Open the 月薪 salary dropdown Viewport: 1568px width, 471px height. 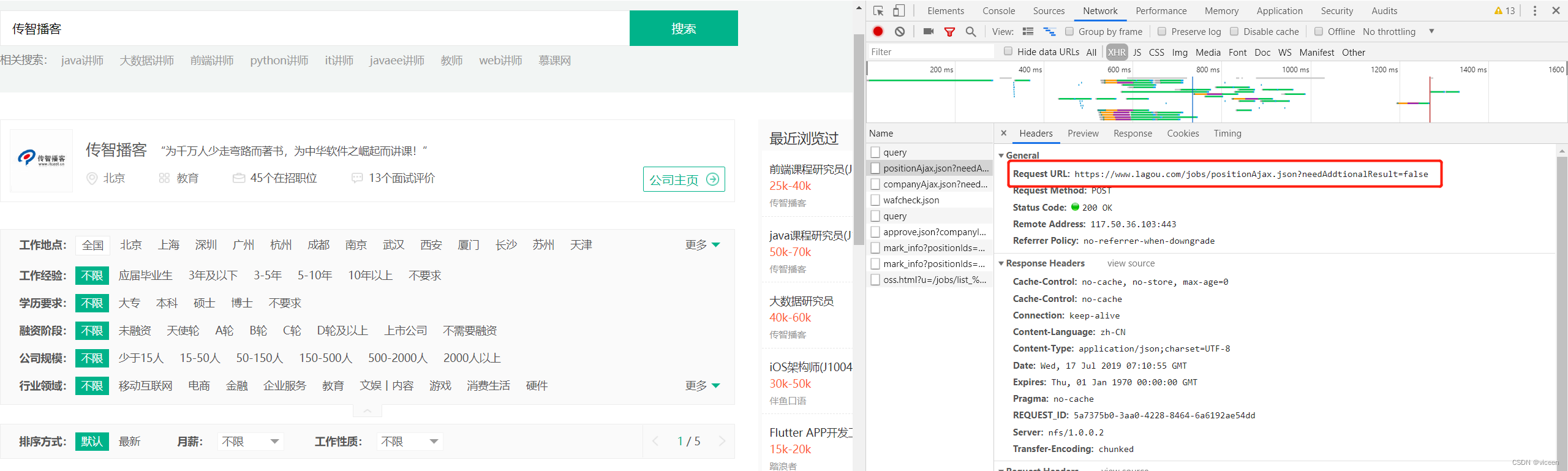click(x=251, y=442)
